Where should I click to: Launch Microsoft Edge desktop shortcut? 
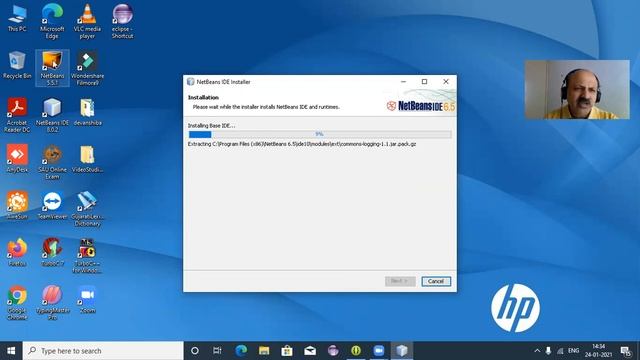[52, 21]
